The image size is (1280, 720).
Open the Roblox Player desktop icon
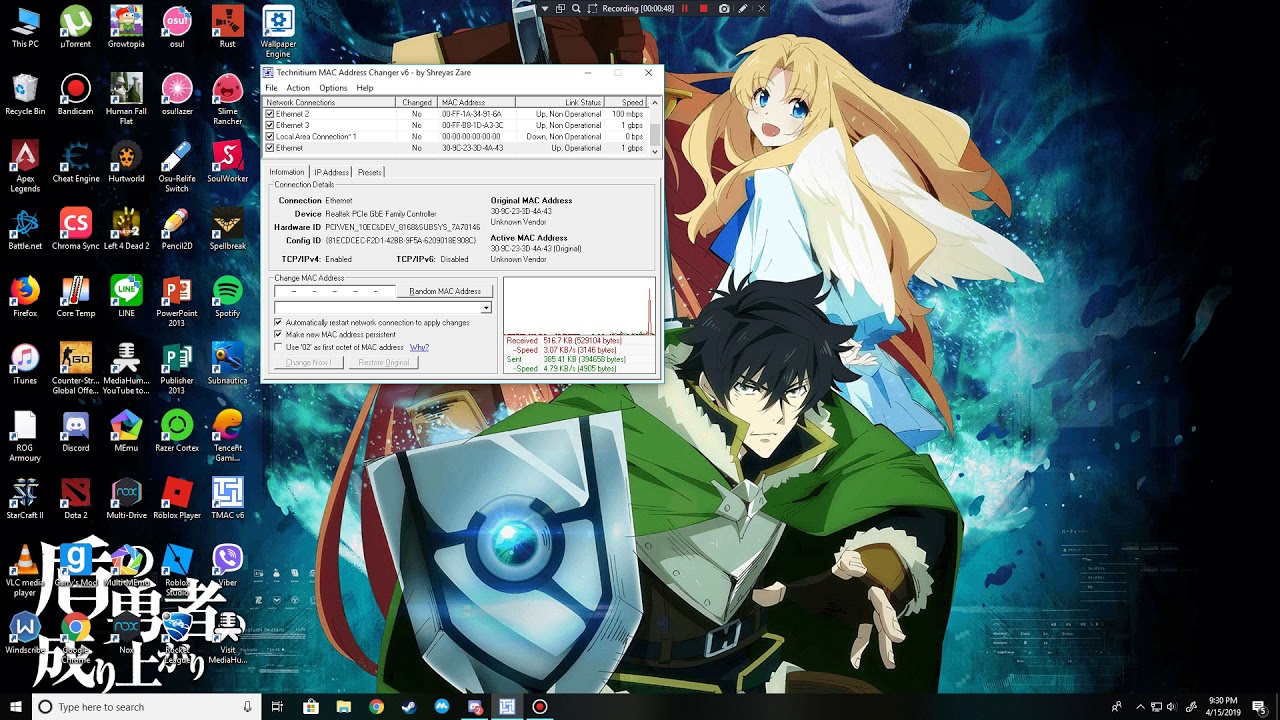tap(177, 499)
